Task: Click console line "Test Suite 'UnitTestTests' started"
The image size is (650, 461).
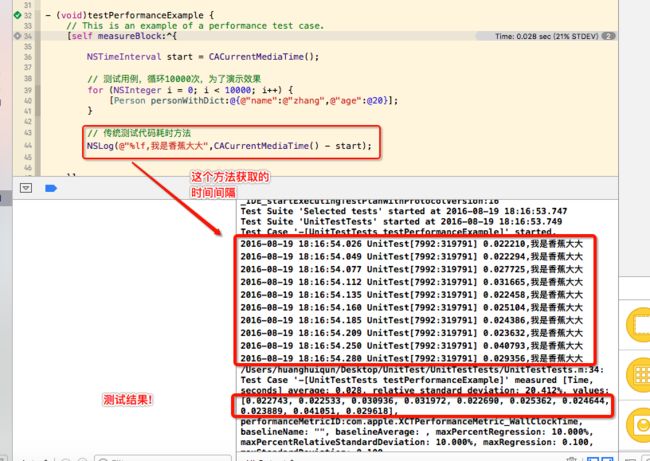Action: click(x=401, y=222)
